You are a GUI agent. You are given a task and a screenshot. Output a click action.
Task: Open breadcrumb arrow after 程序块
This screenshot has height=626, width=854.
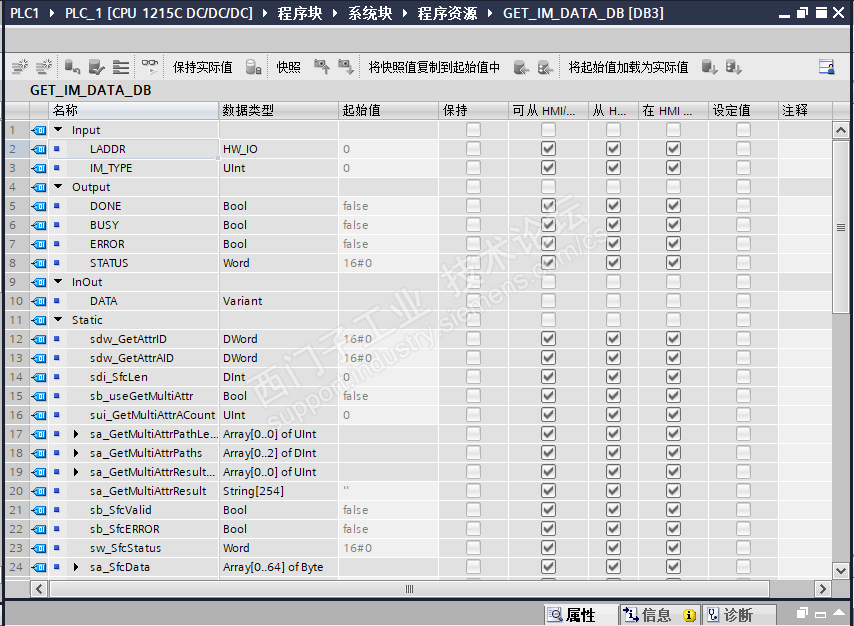(335, 13)
